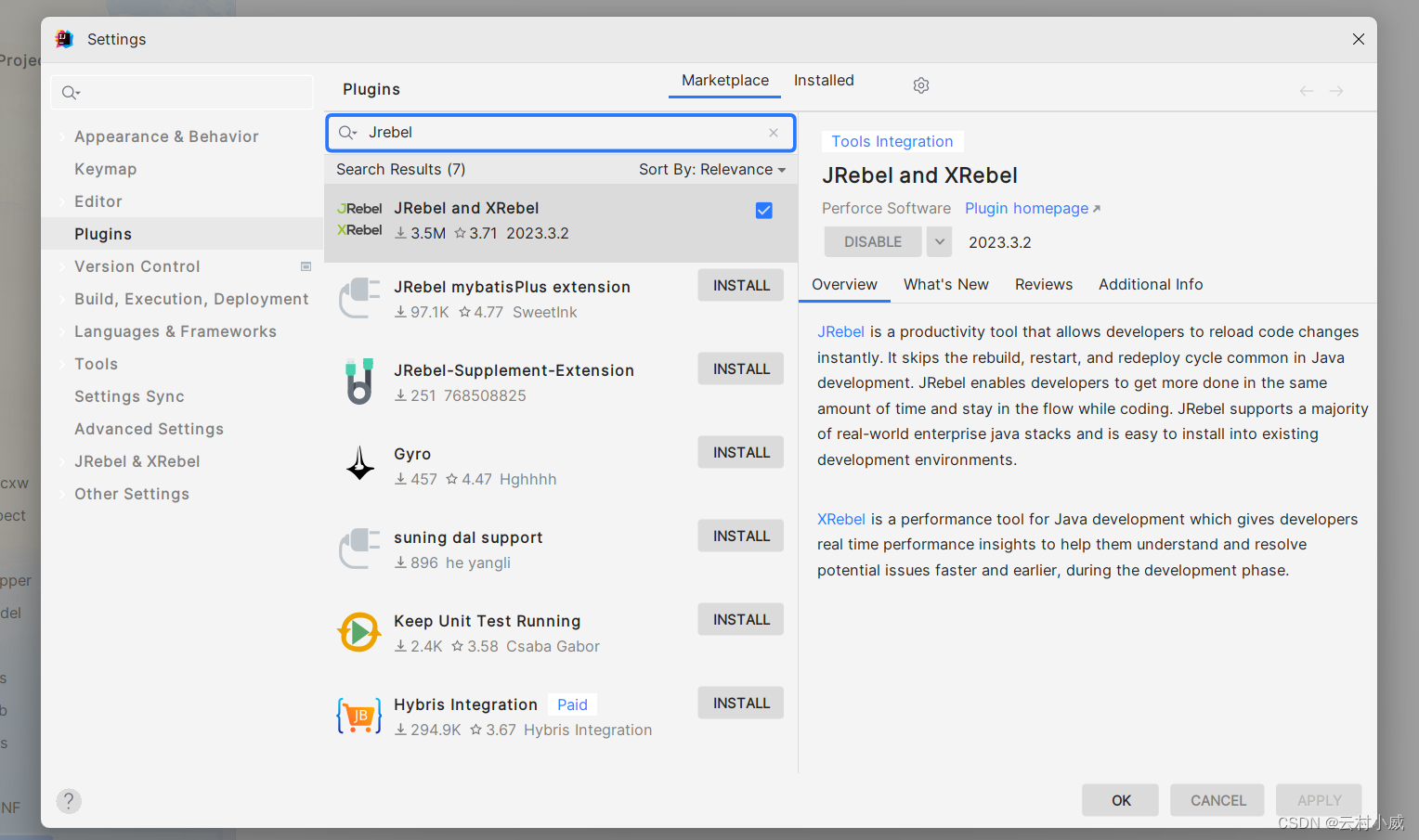Open the Plugin homepage link
The image size is (1419, 840).
(1032, 209)
